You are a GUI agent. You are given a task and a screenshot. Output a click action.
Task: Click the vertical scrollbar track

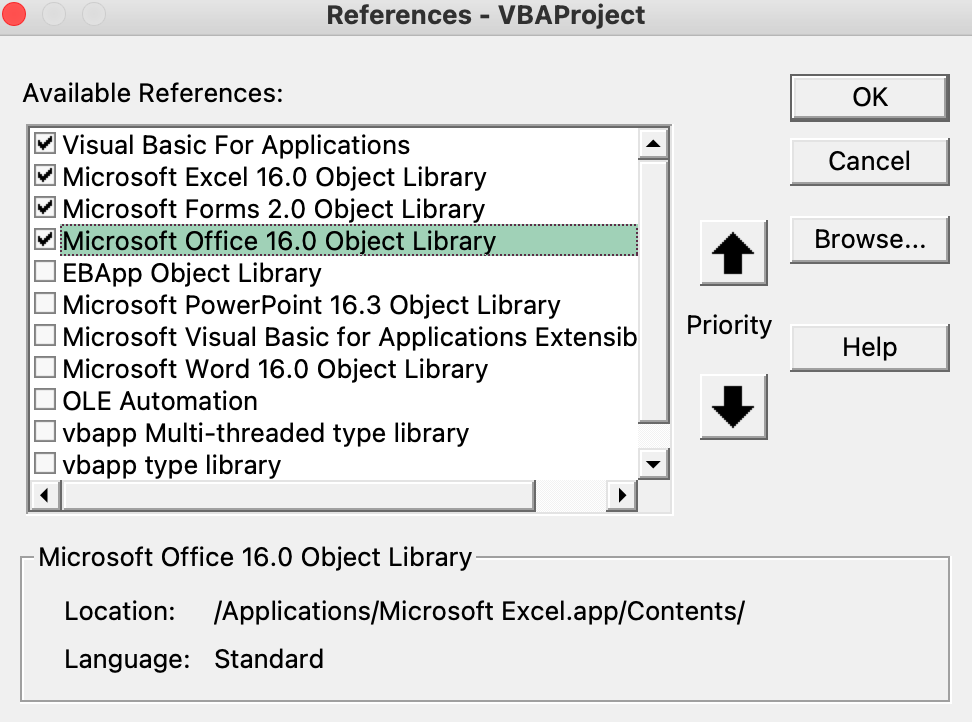[x=653, y=436]
